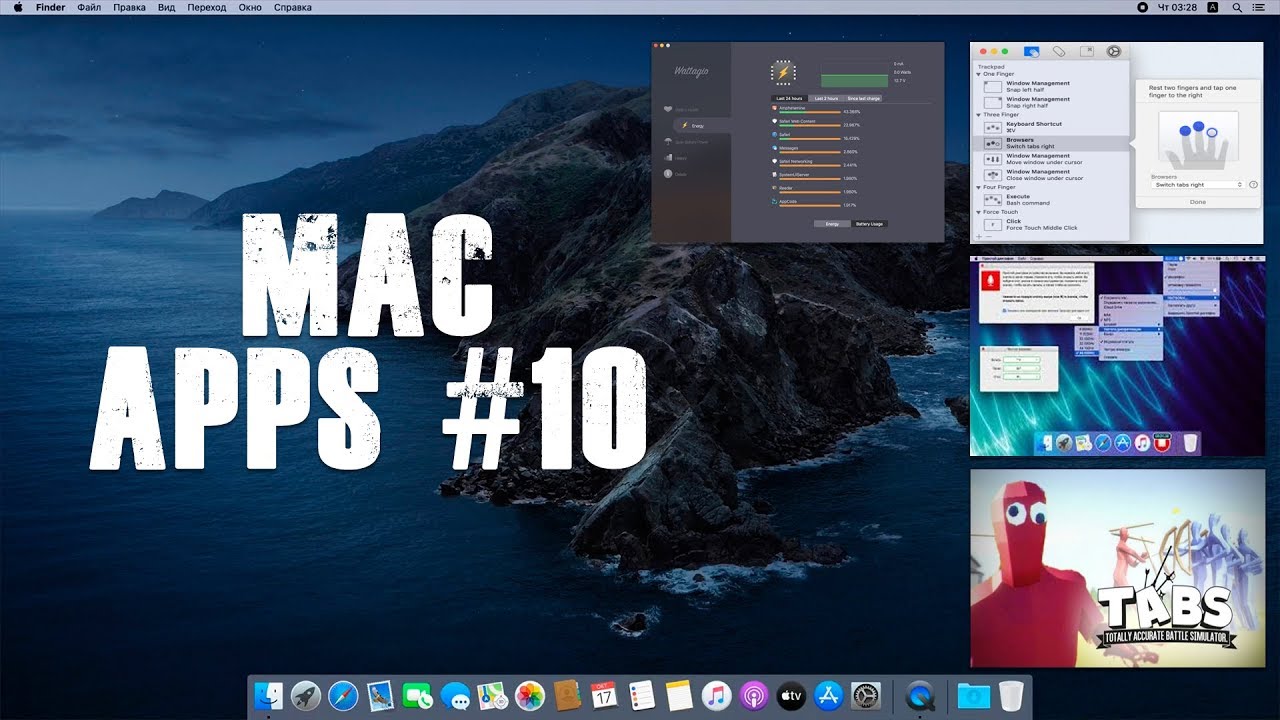Open Finder from the main Dock
1280x720 pixels.
pyautogui.click(x=269, y=696)
